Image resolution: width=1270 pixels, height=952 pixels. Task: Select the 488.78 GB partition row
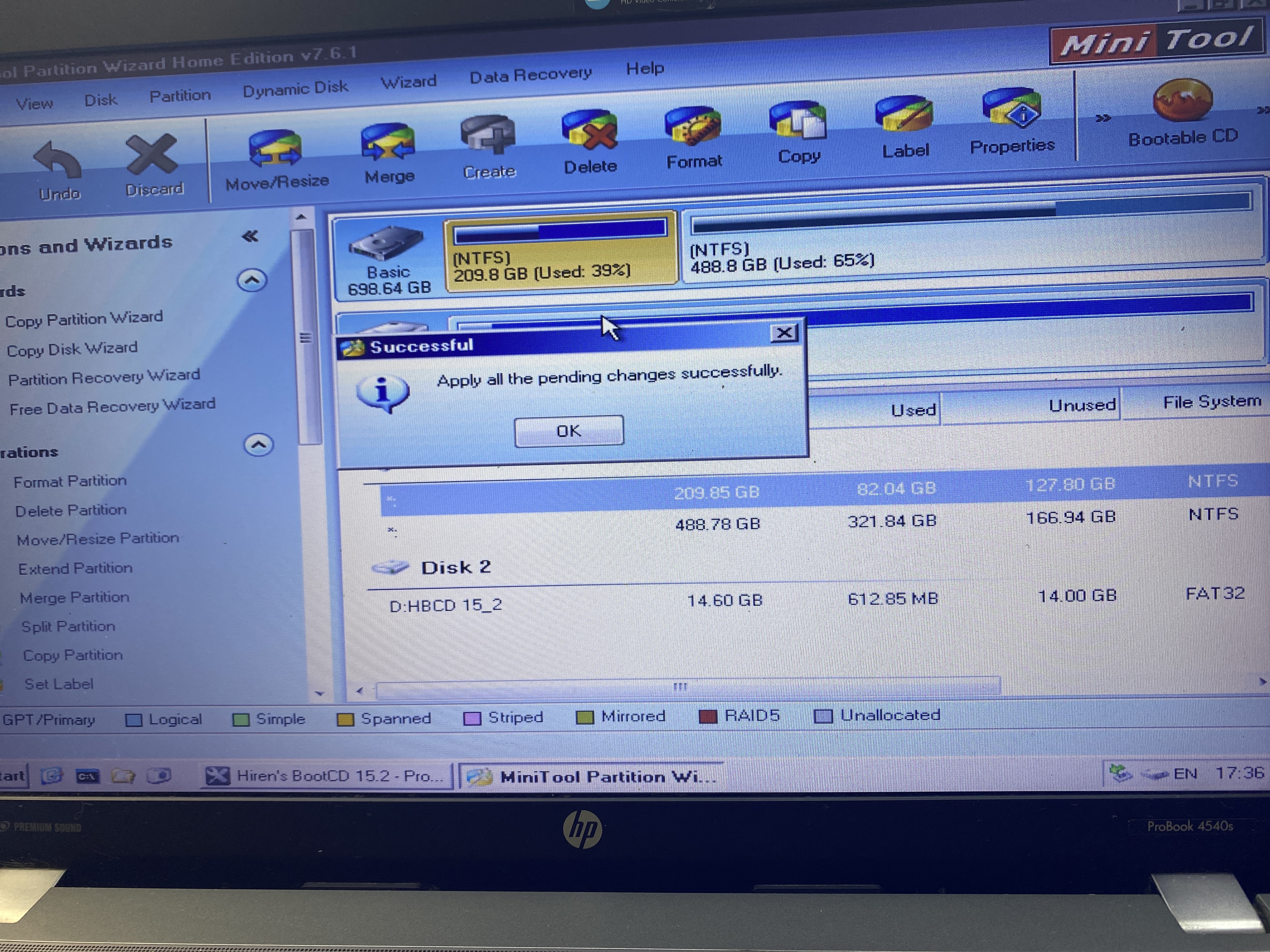[825, 522]
